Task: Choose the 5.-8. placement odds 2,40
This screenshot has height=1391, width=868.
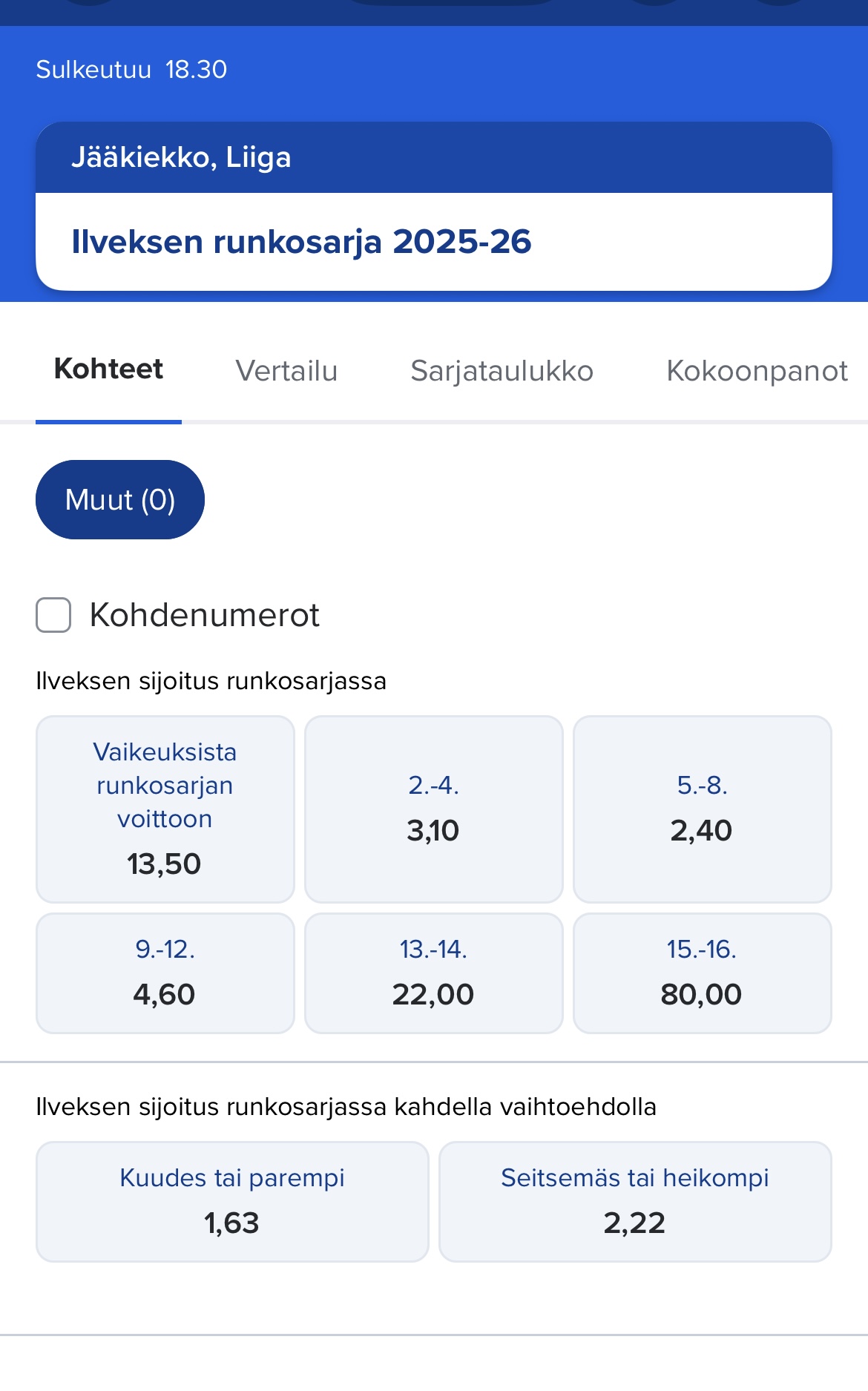Action: pos(702,809)
